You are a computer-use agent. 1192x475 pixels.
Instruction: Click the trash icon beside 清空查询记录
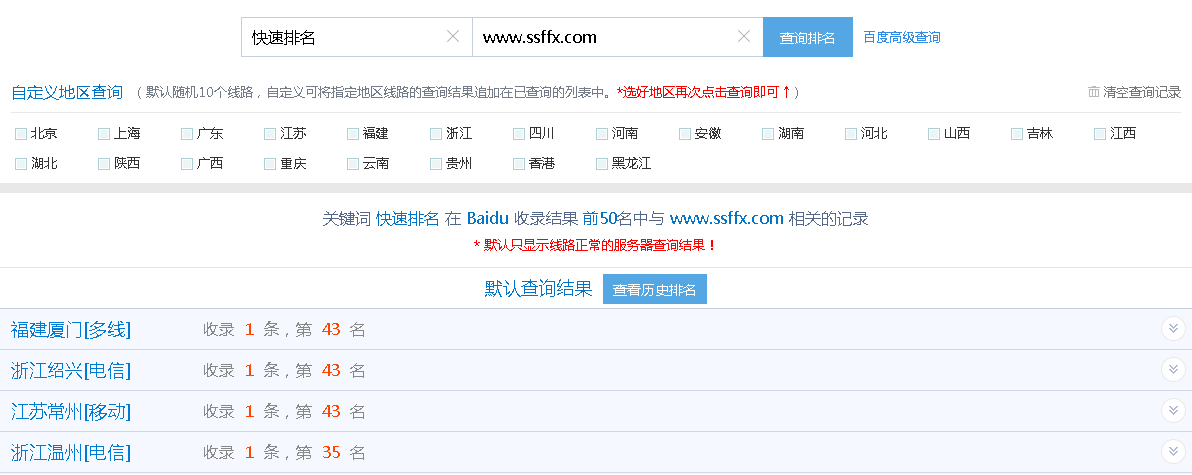(1094, 92)
